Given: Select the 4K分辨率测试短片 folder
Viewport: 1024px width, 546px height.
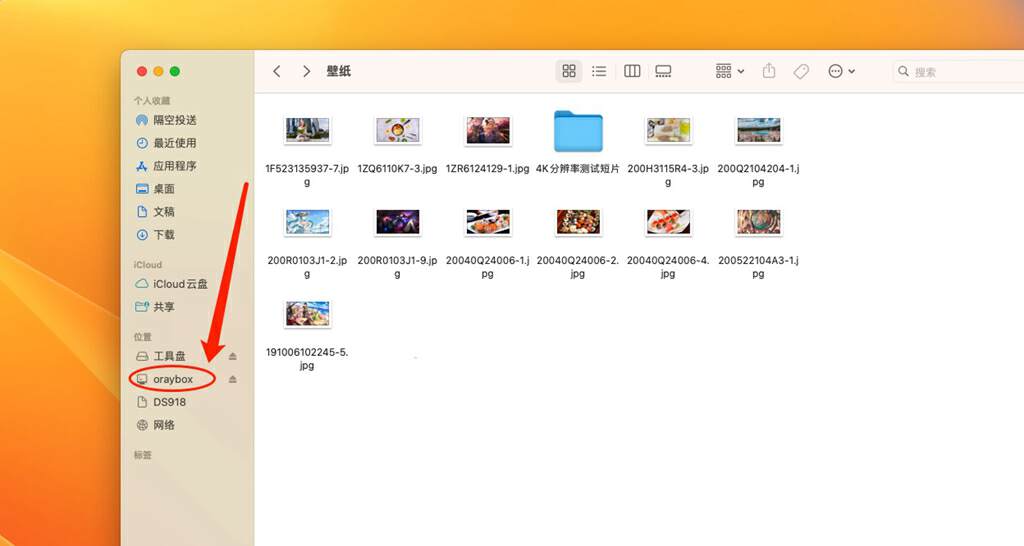Looking at the screenshot, I should click(578, 131).
